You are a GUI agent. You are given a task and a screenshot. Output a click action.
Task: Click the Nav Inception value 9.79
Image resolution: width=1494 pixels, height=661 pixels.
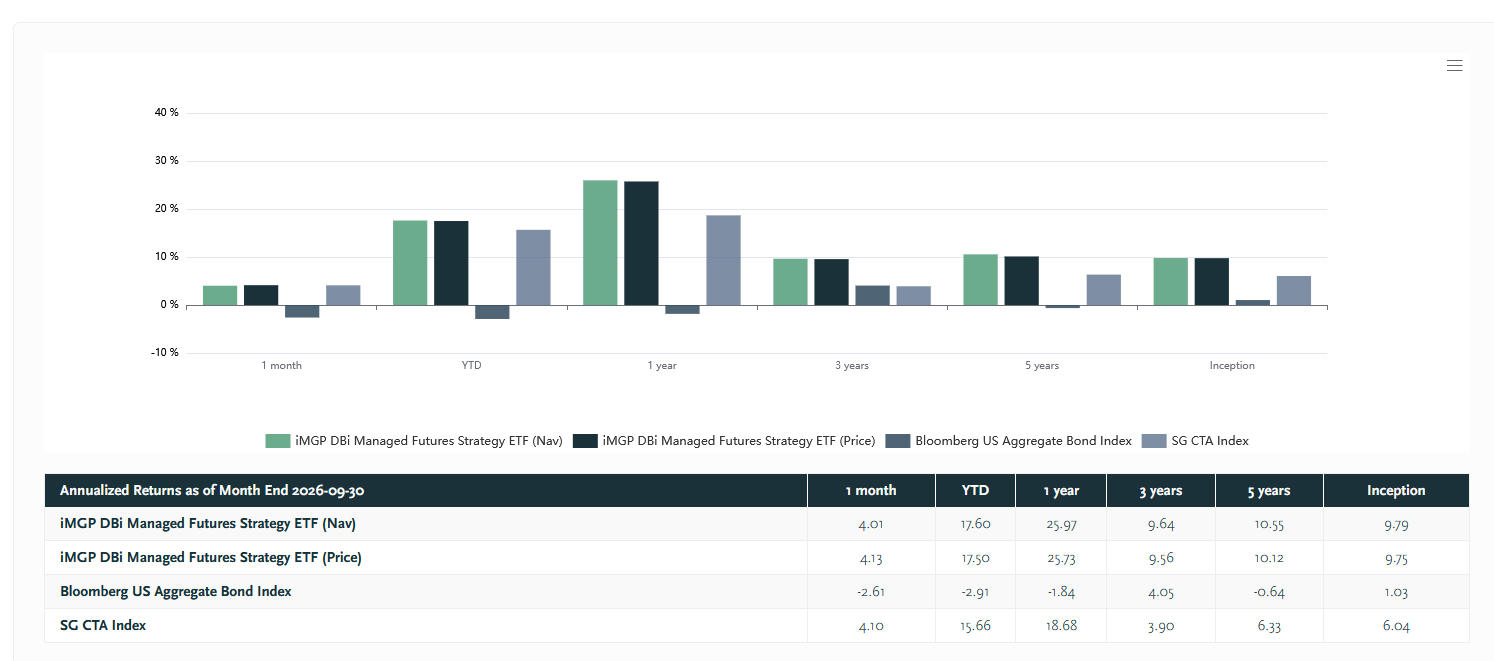(x=1396, y=524)
